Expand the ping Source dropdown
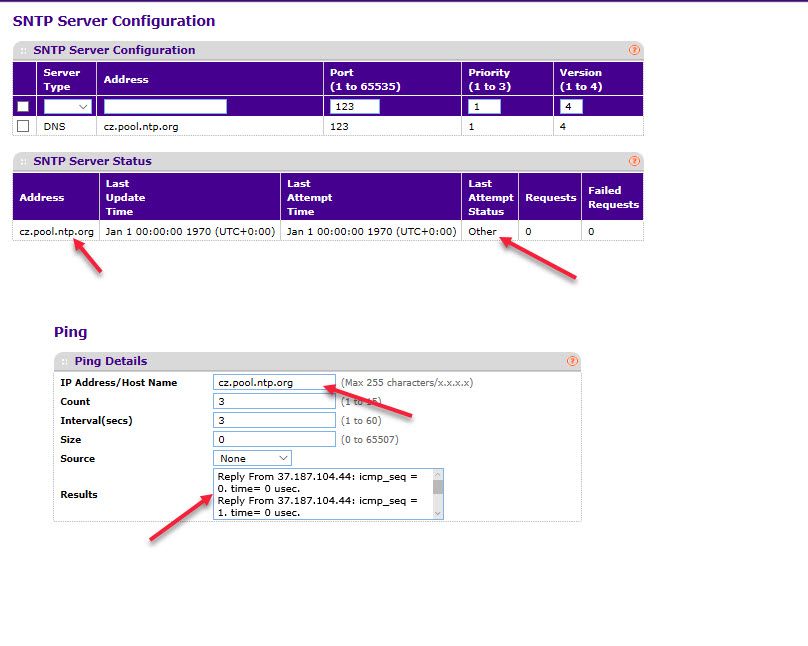This screenshot has height=646, width=808. tap(255, 458)
